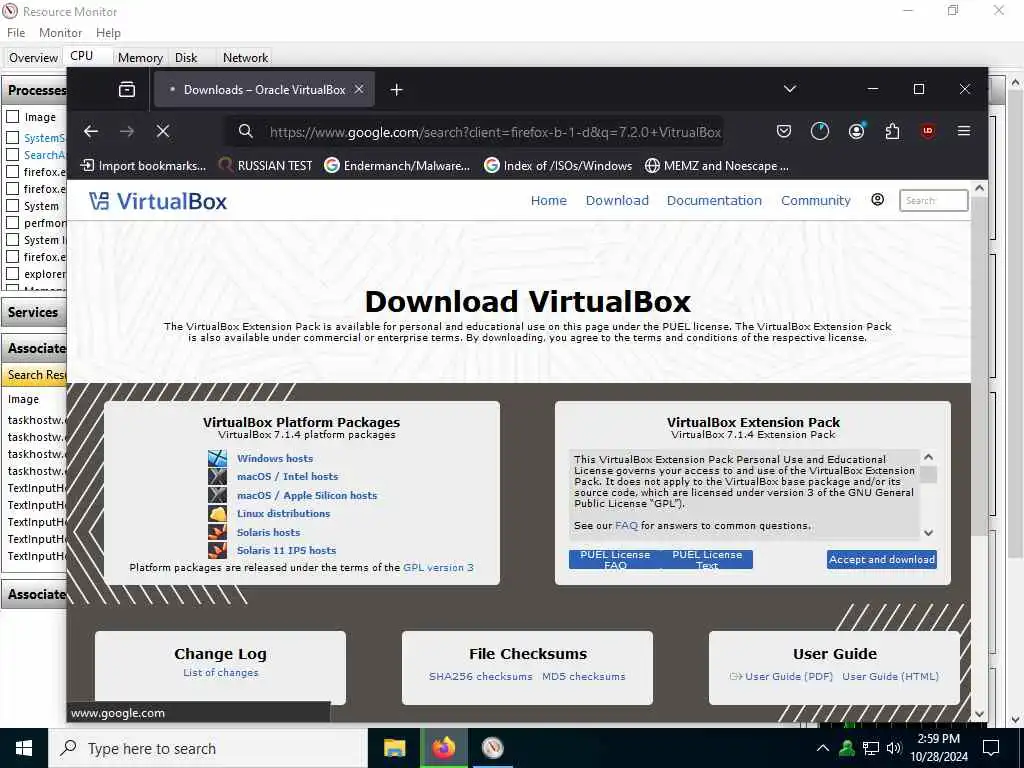Close the Downloads – Oracle VirtualBox tab
This screenshot has width=1024, height=768.
(359, 89)
